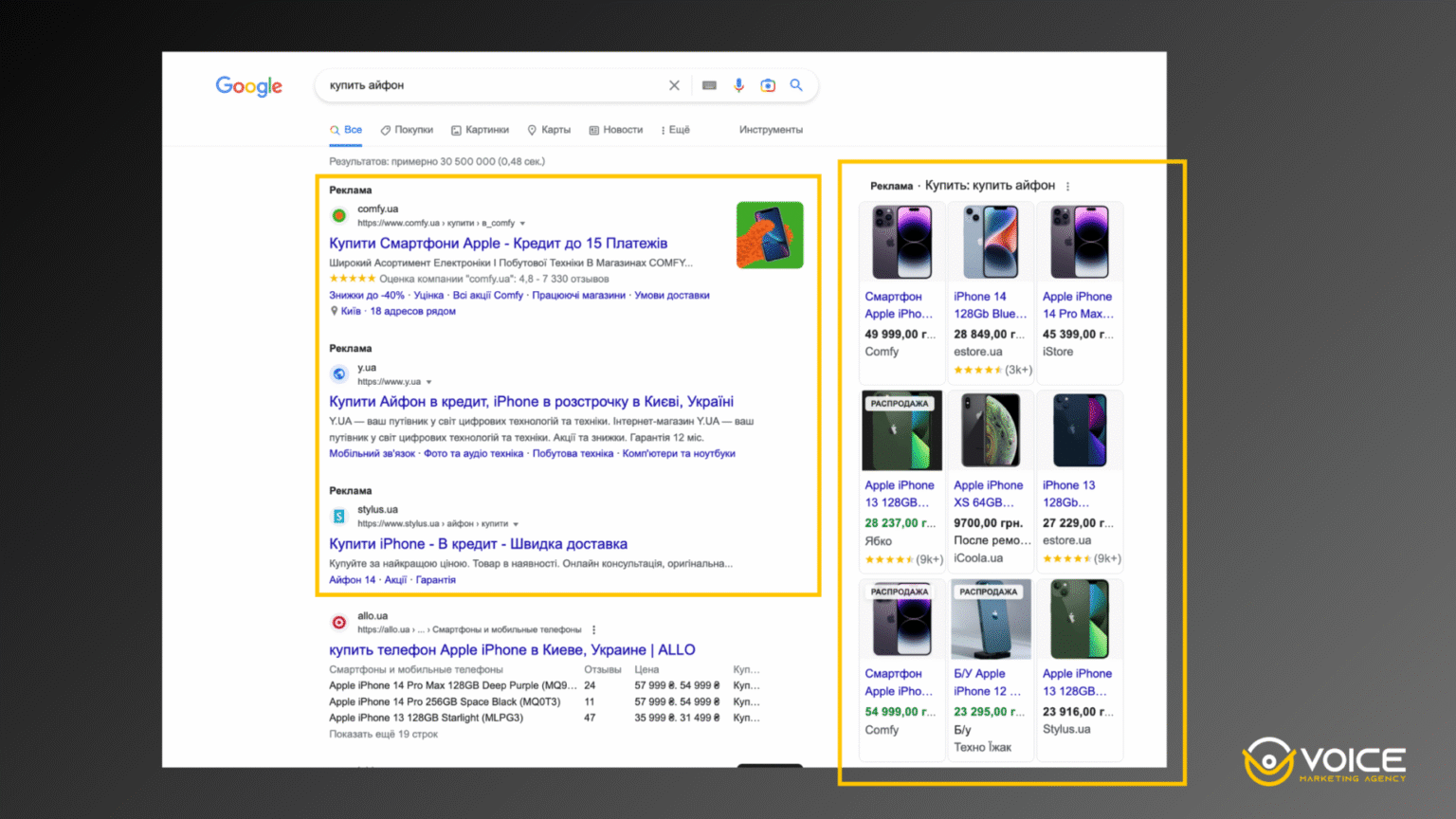Expand 'Показать ещё 19 строк' in ALLO result
Image resolution: width=1456 pixels, height=819 pixels.
pyautogui.click(x=383, y=734)
